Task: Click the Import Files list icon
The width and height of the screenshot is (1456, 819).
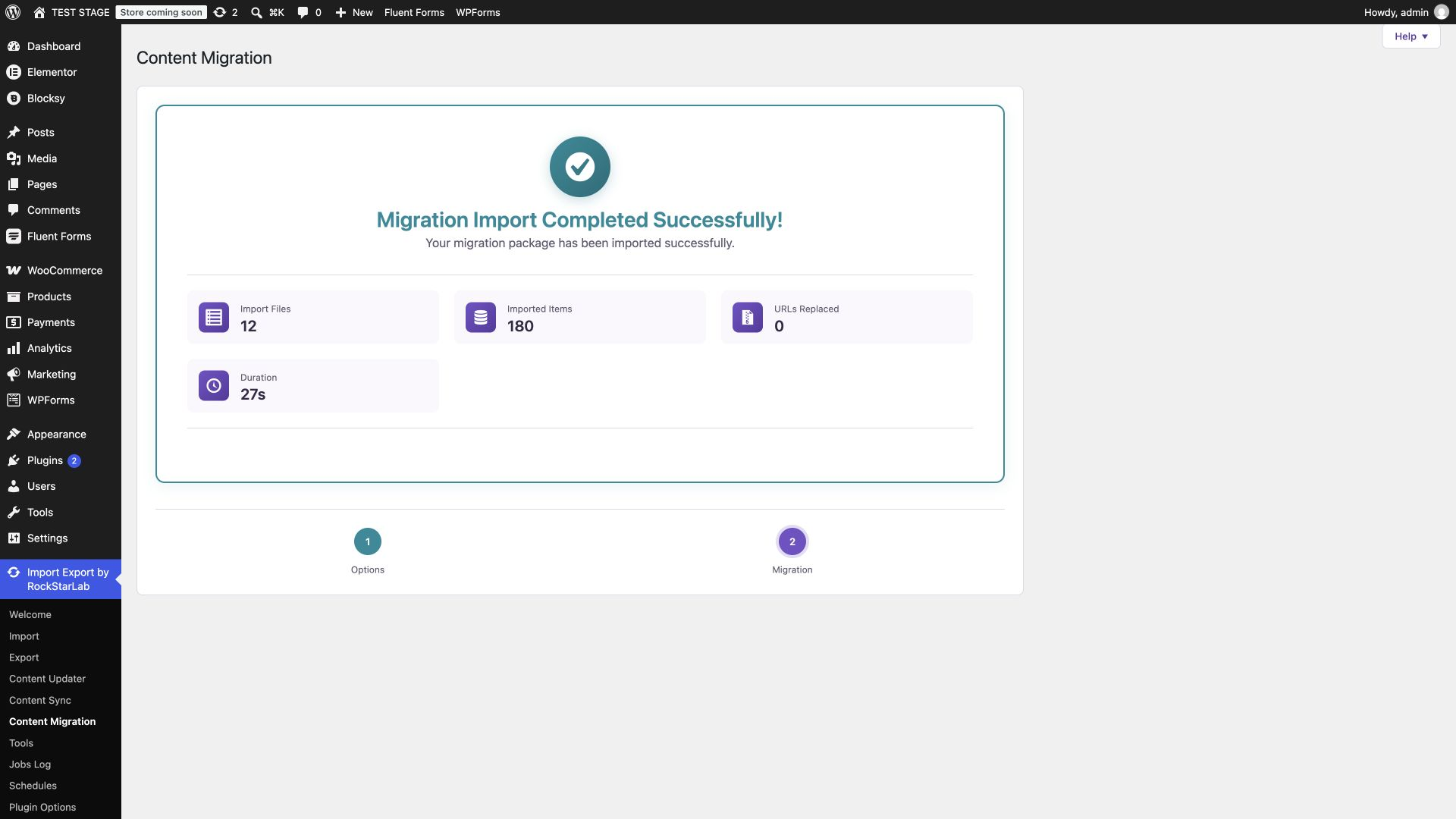Action: (x=214, y=318)
